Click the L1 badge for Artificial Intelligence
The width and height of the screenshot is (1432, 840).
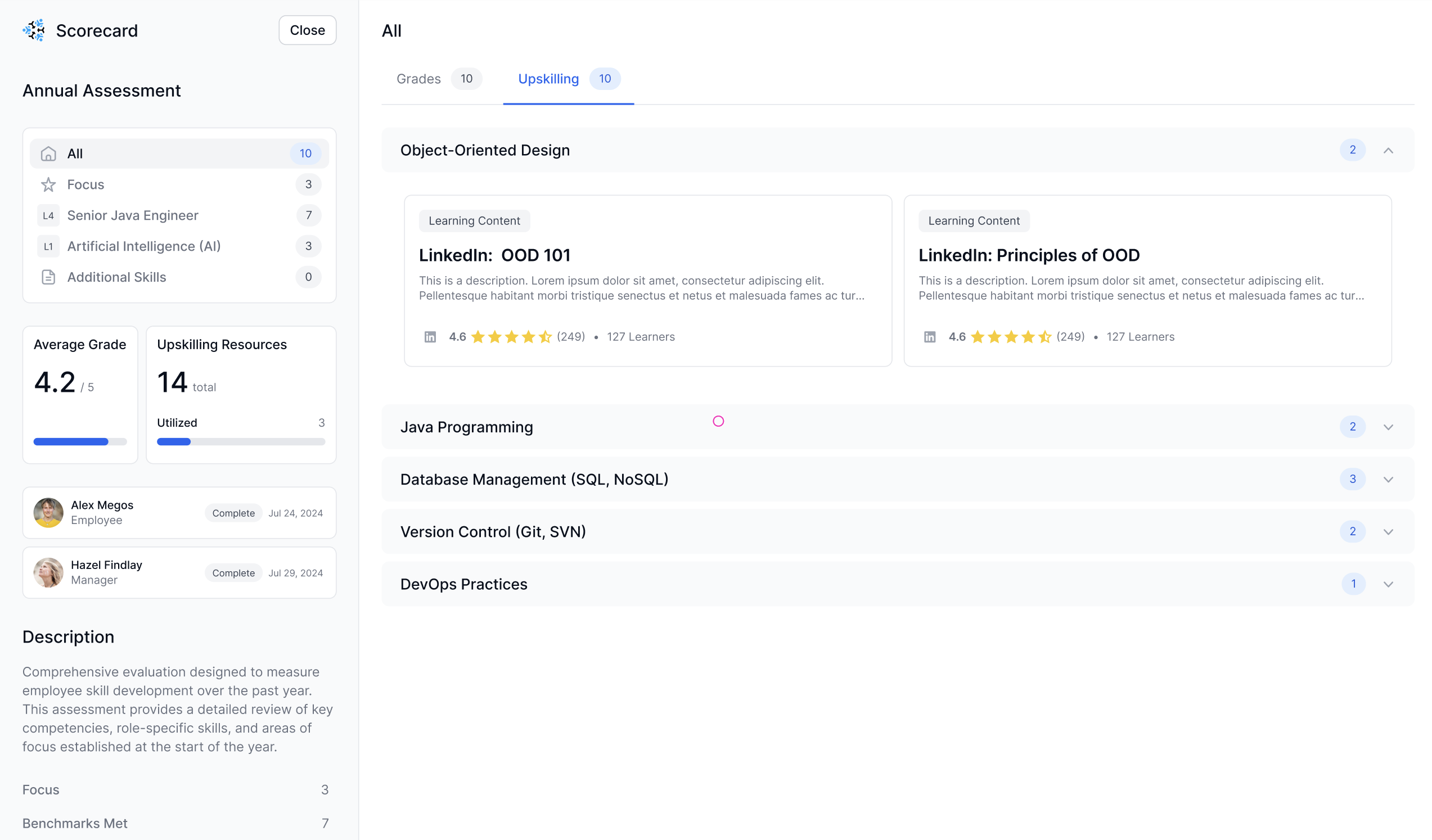[x=48, y=246]
